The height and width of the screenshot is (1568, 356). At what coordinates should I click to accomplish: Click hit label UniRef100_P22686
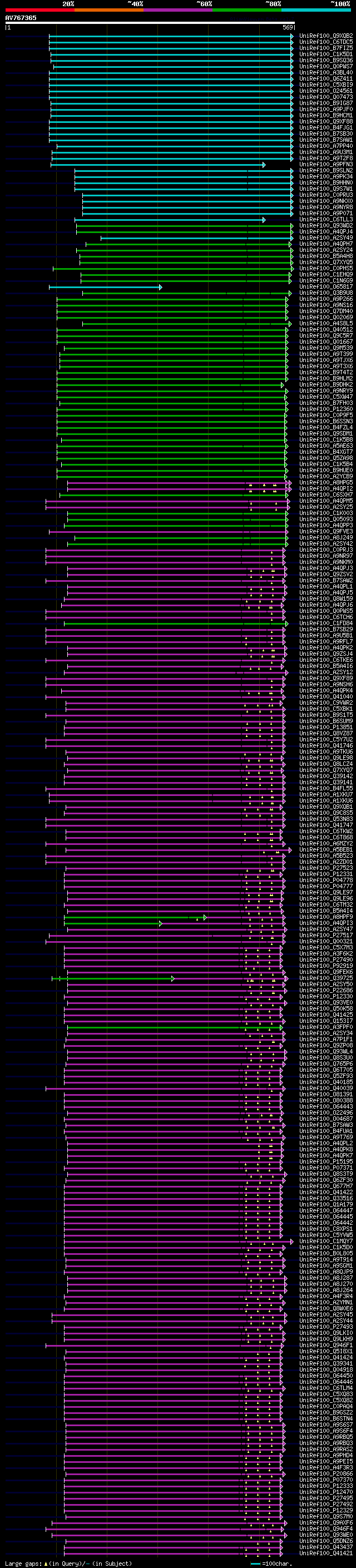pyautogui.click(x=326, y=990)
